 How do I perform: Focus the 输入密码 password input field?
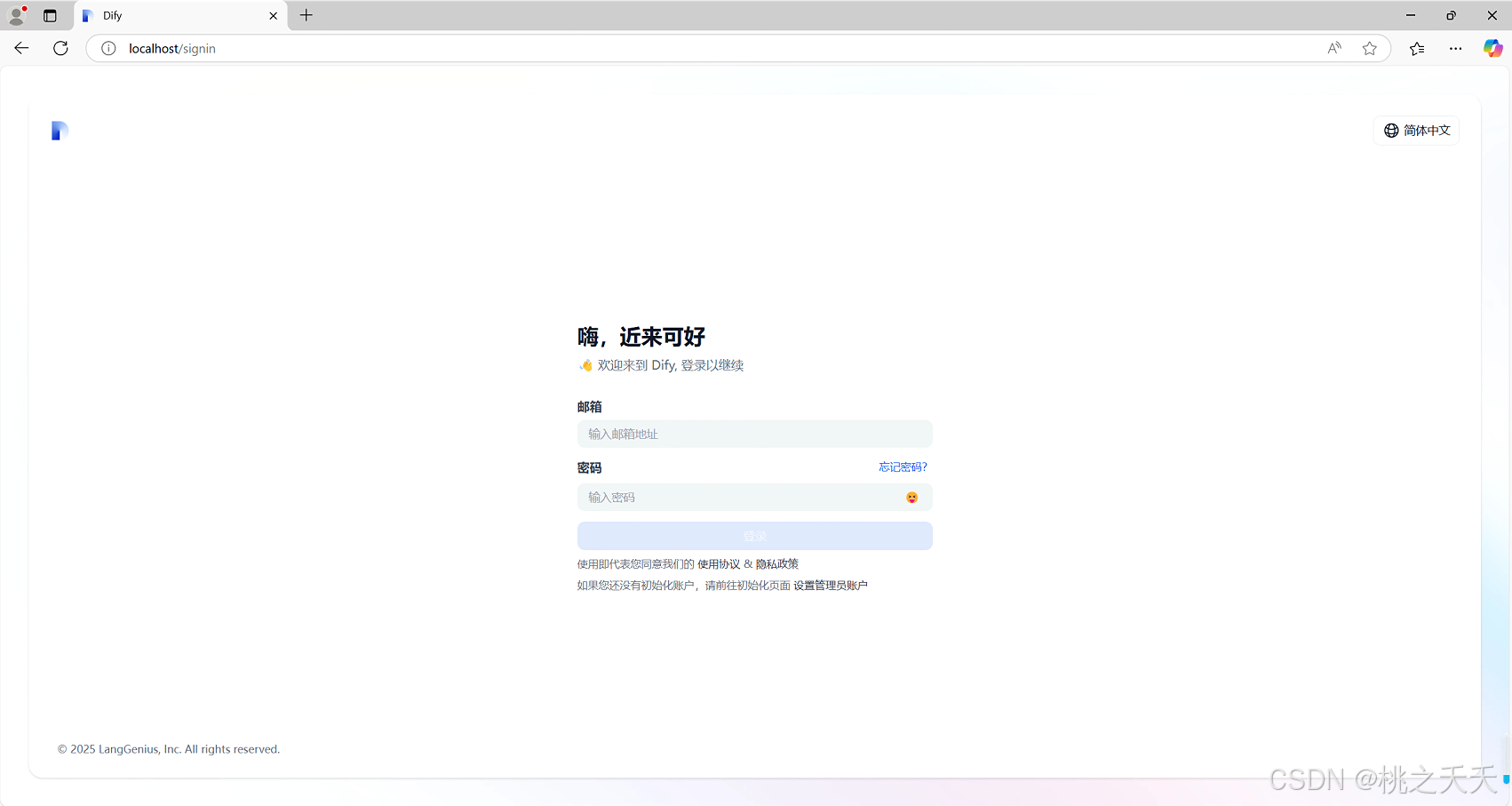754,498
